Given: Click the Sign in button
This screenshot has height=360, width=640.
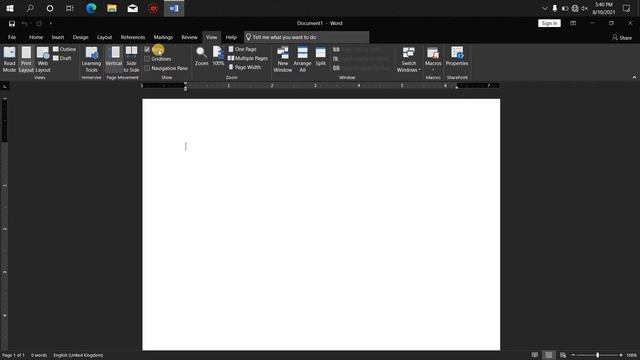Looking at the screenshot, I should click(x=549, y=23).
